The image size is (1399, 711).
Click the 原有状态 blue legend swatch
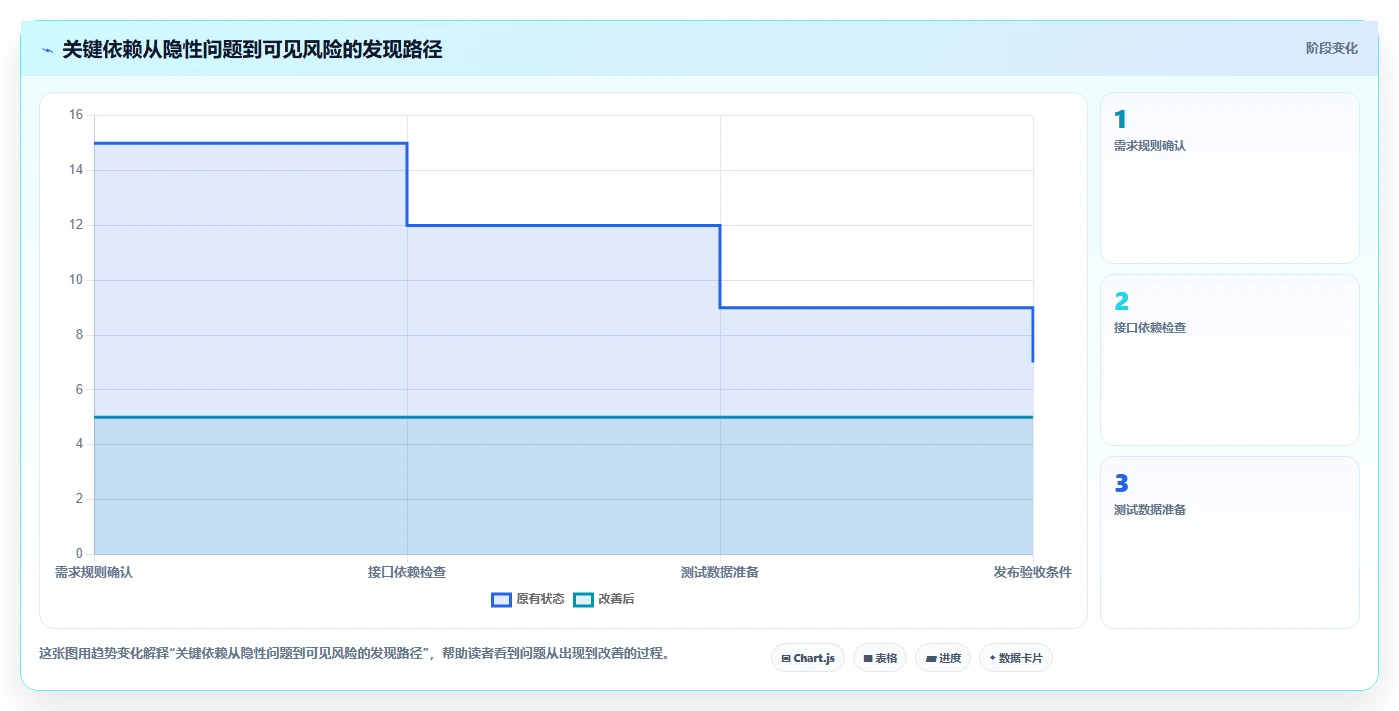[x=501, y=599]
